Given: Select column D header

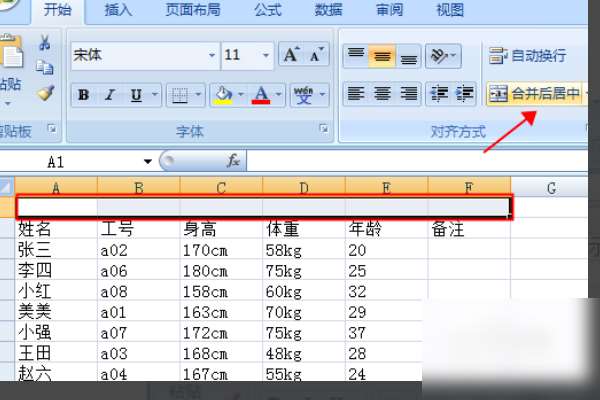Looking at the screenshot, I should pos(304,188).
